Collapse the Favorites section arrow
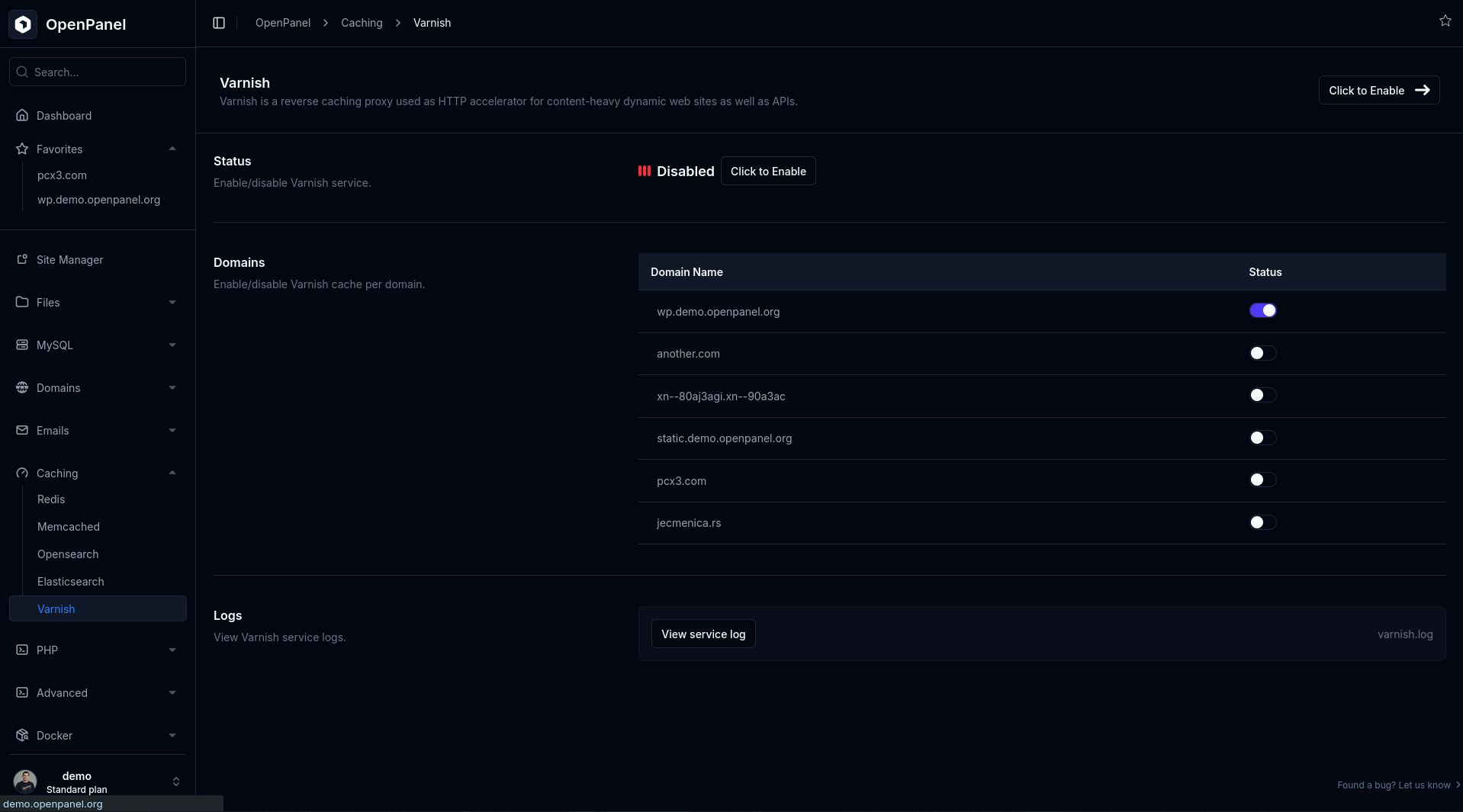1463x812 pixels. click(172, 149)
